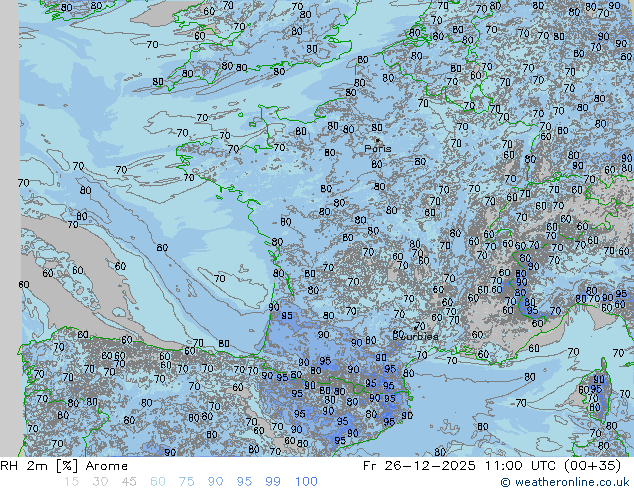Click the 75 legend value

click(186, 482)
